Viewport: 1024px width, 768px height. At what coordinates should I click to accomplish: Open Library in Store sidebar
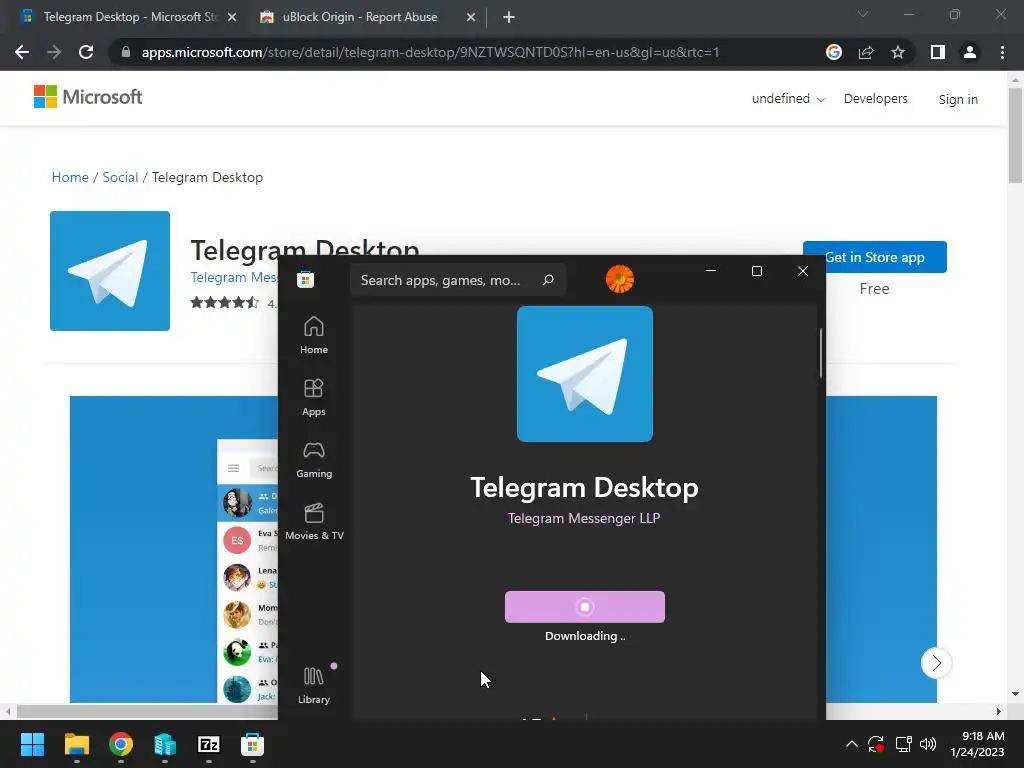click(313, 685)
